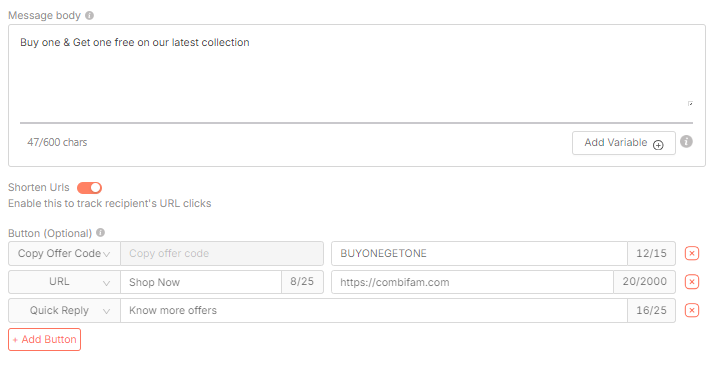Toggle the Shorten Urls switch off
720x366 pixels.
coord(89,187)
